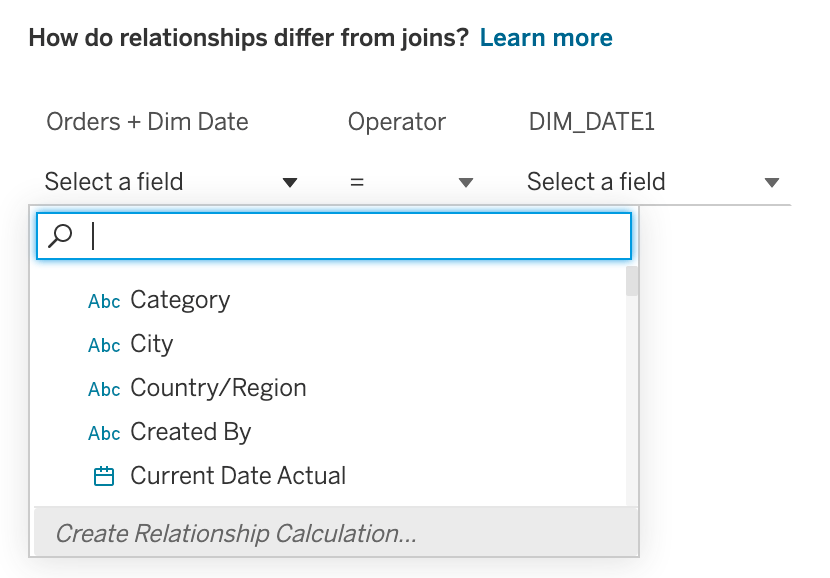Click the Abc icon beside City

click(x=104, y=345)
